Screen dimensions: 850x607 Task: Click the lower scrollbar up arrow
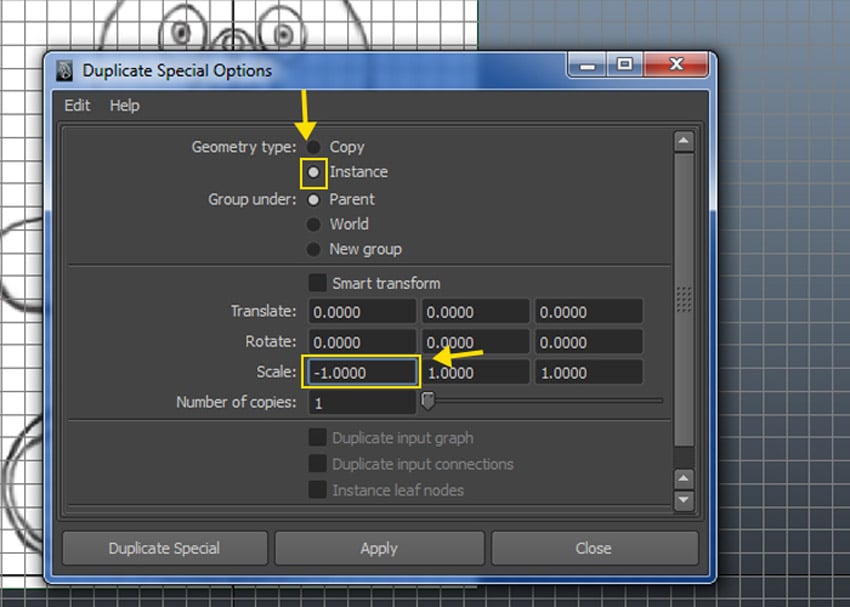point(684,479)
